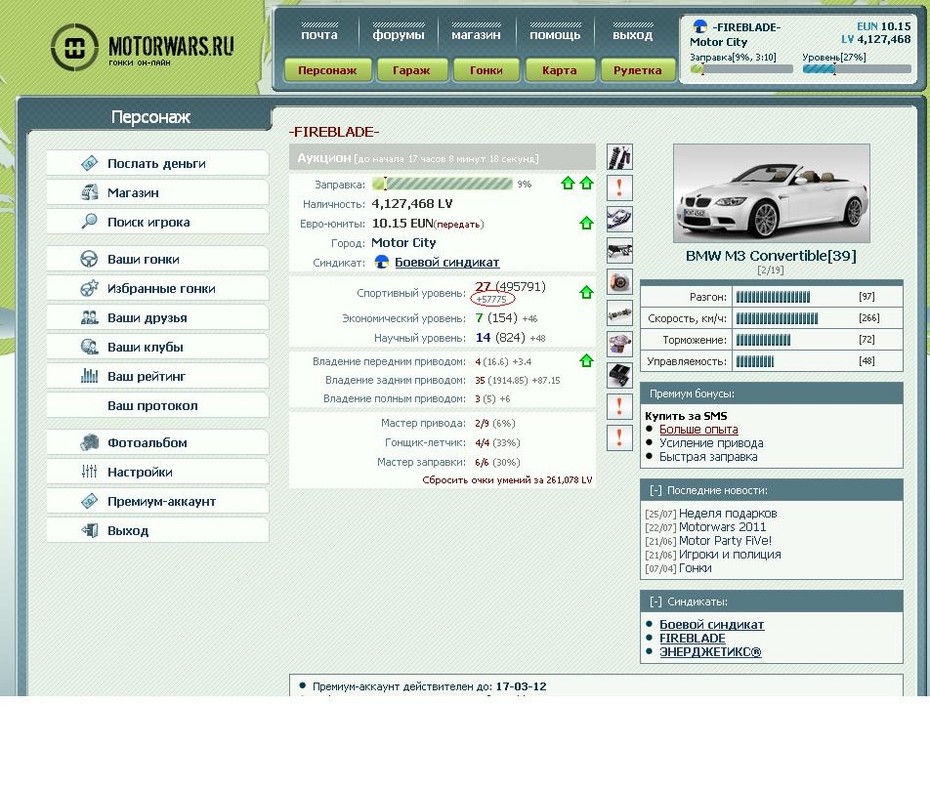The width and height of the screenshot is (930, 787).
Task: Click the BMW M3 Convertible car photo
Action: coord(771,193)
